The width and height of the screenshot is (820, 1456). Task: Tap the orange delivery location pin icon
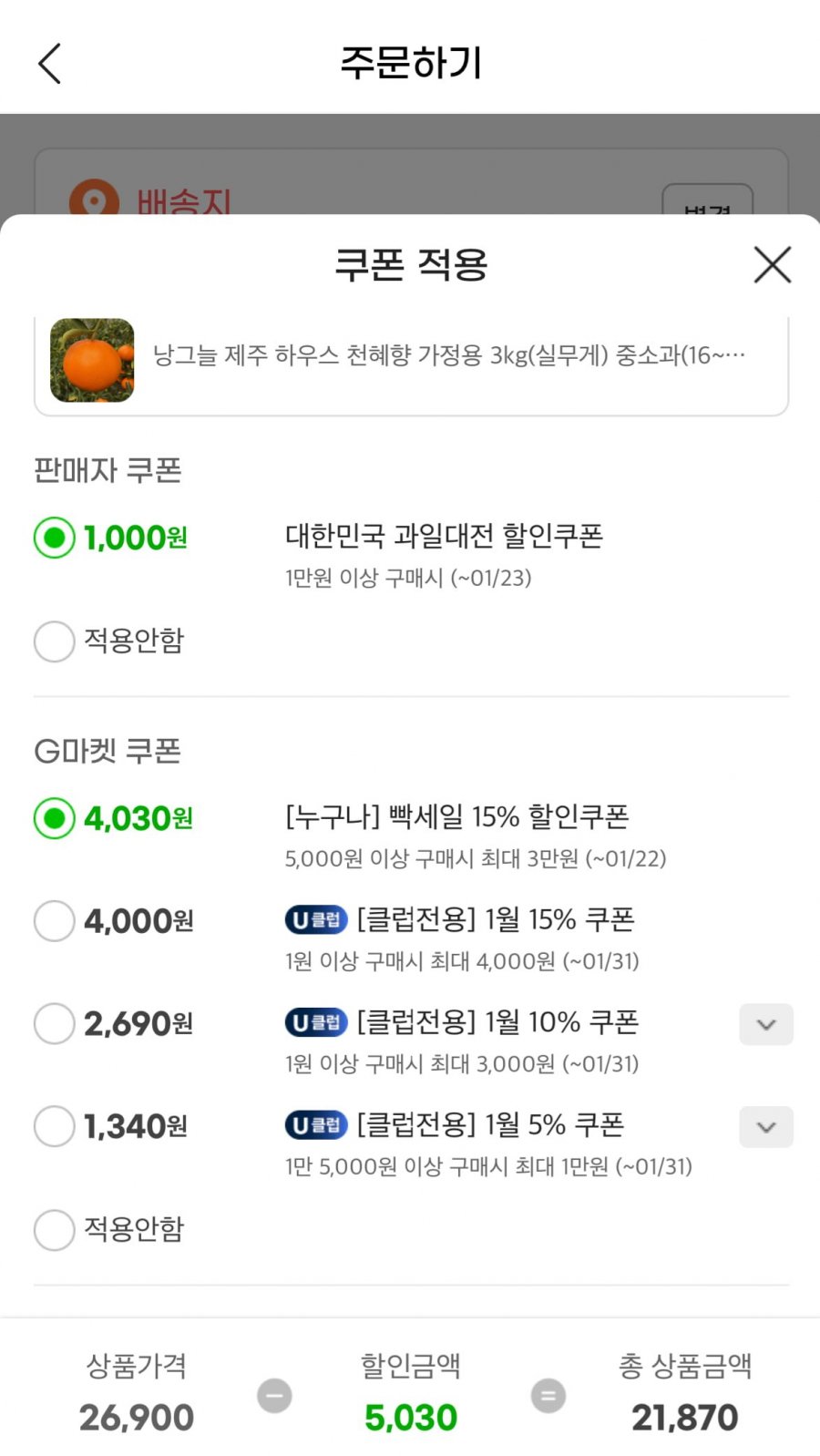tap(94, 199)
